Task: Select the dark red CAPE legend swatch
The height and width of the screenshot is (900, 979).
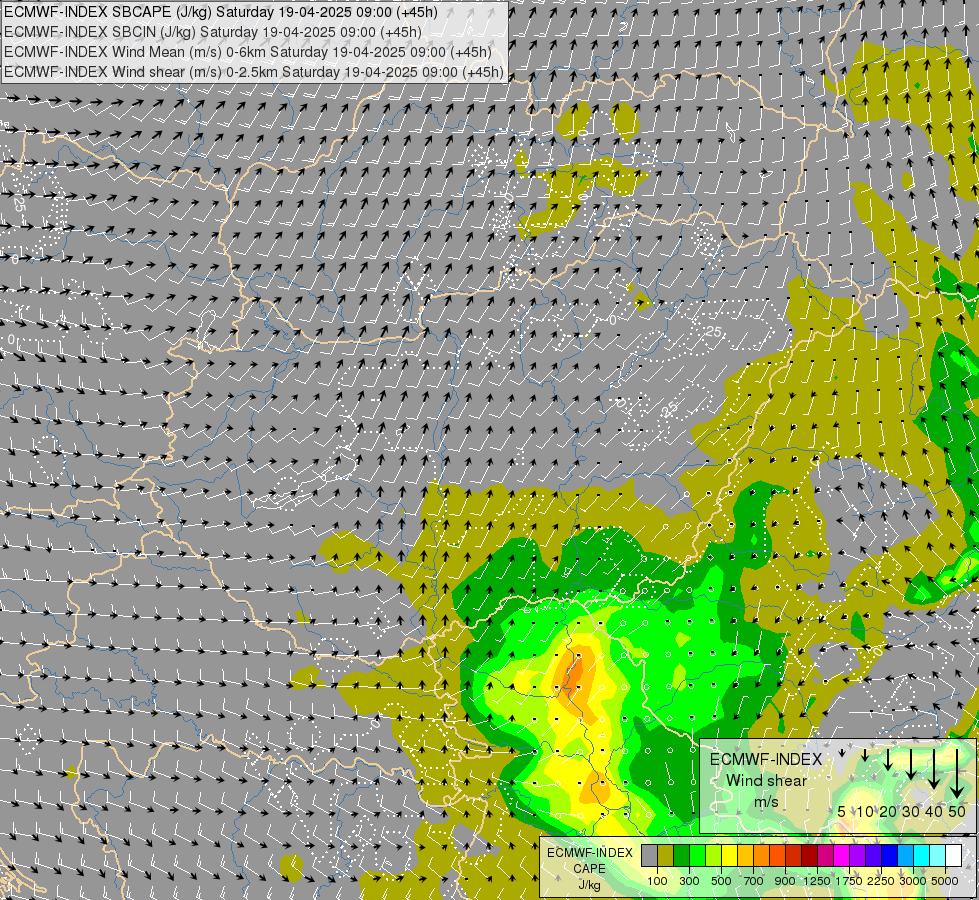Action: pyautogui.click(x=810, y=855)
